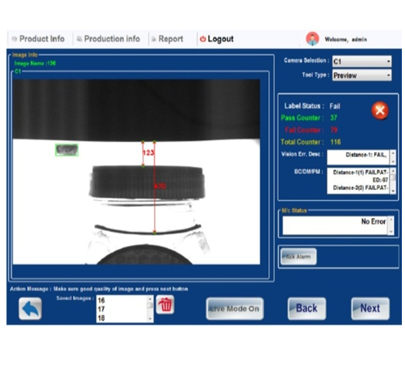Click the red fail status X icon

(x=380, y=110)
